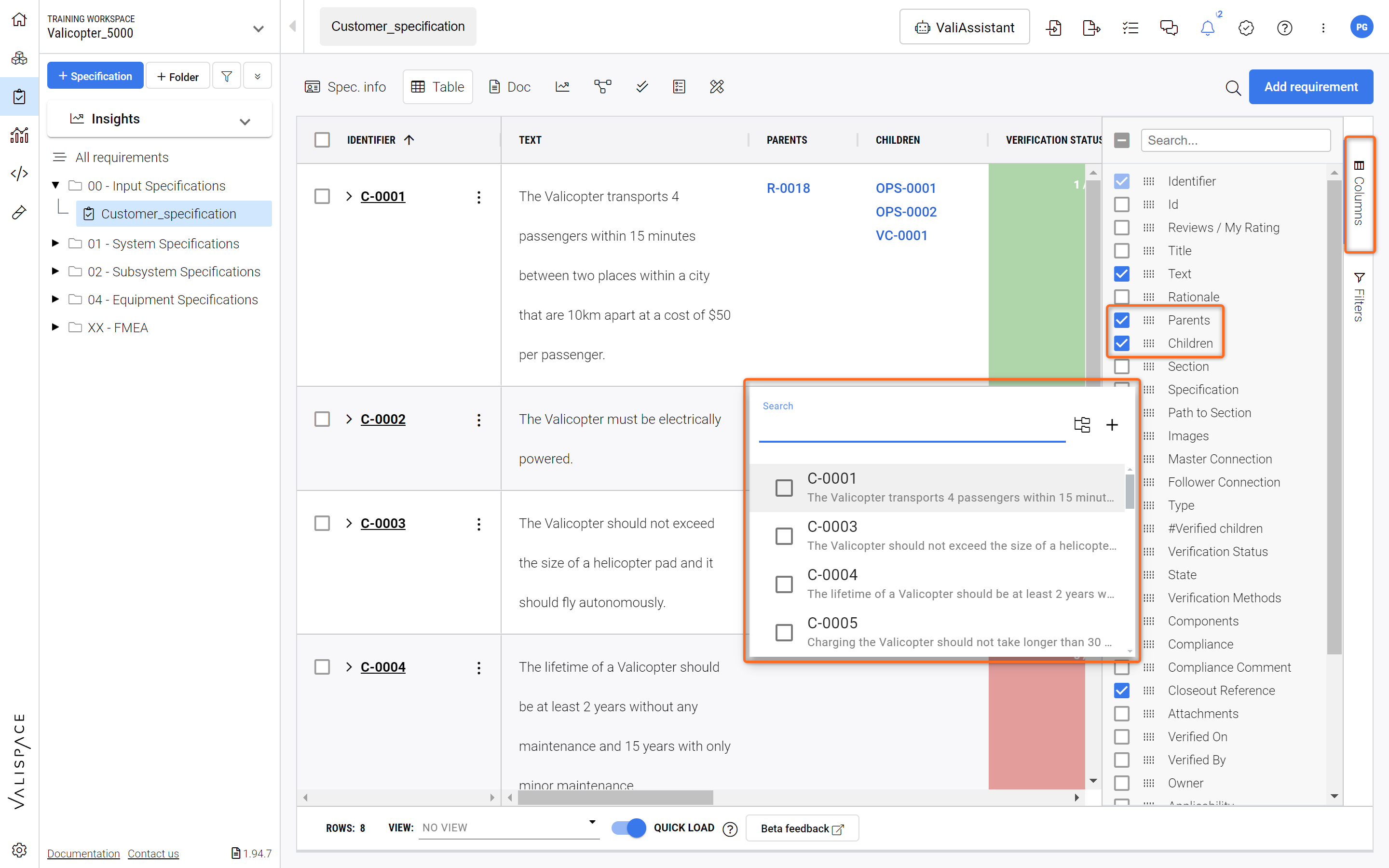Enable the Rationale column checkbox
Screen dimensions: 1389x868
[x=1121, y=297]
